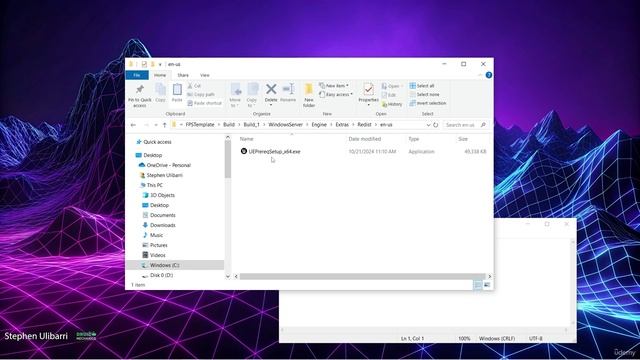Click Extras in breadcrumb path
Screen dimensions: 640x360
pyautogui.click(x=342, y=125)
